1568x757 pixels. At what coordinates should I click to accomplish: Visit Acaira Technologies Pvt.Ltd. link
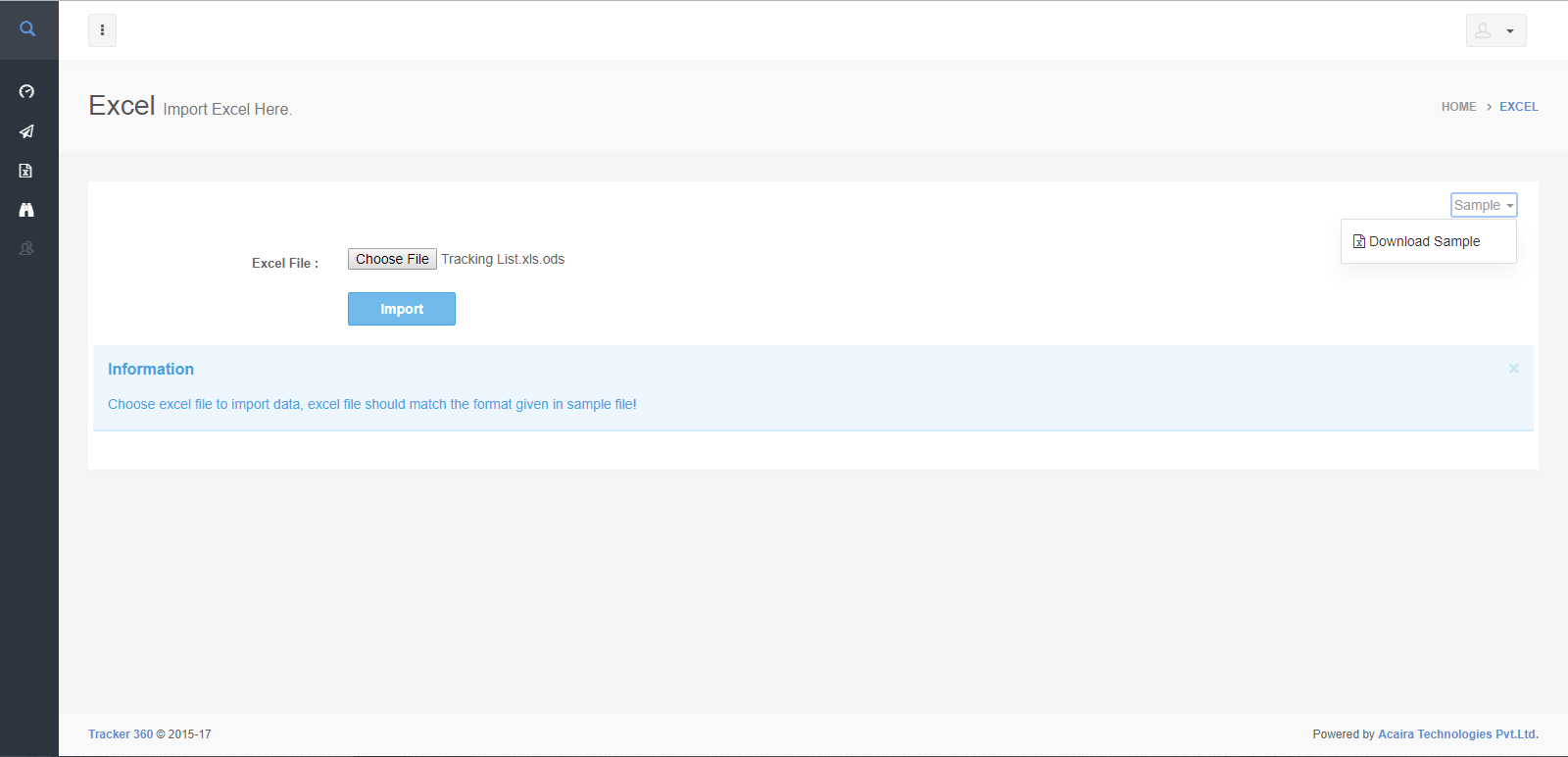[x=1457, y=734]
